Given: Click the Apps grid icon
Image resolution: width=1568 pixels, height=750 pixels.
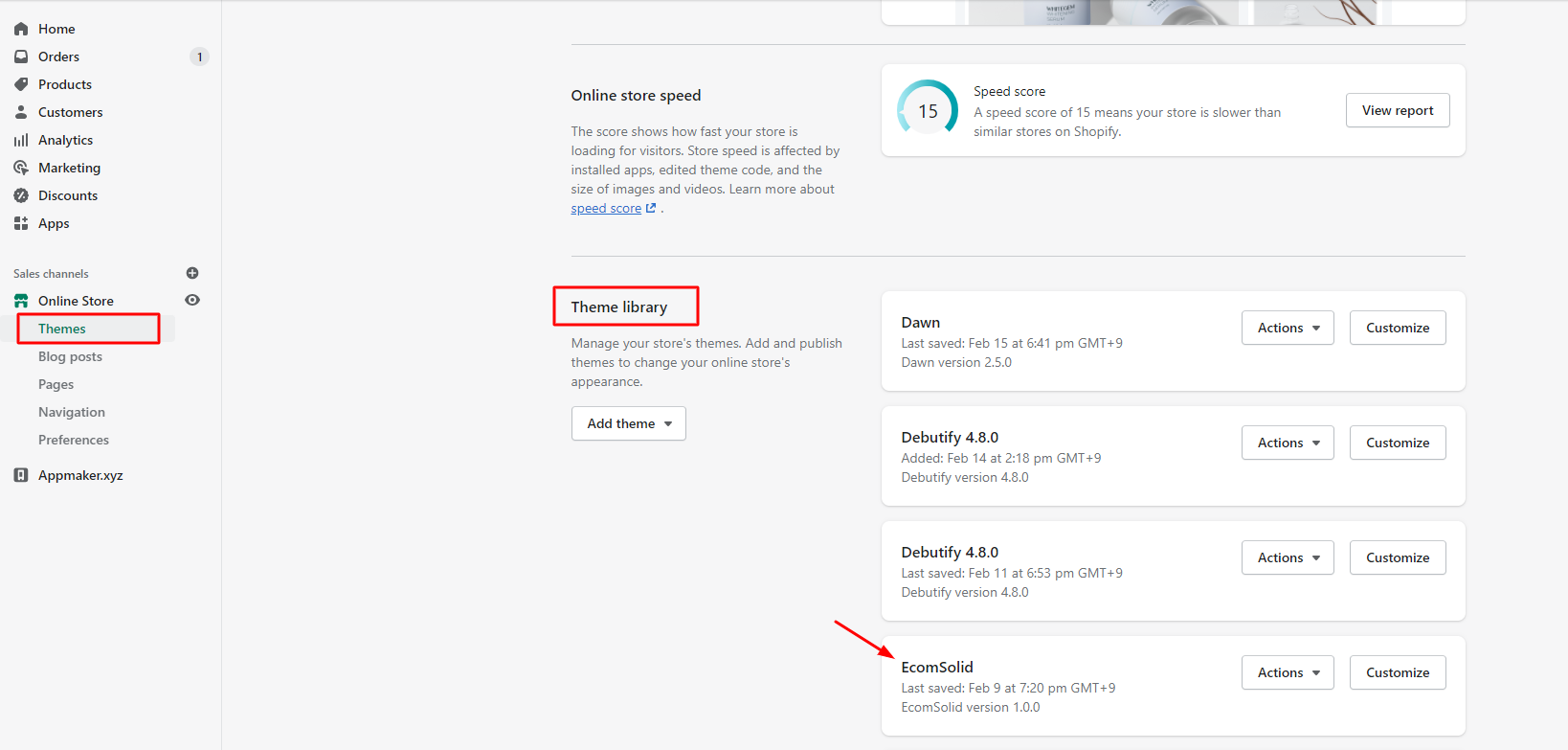Looking at the screenshot, I should point(21,223).
